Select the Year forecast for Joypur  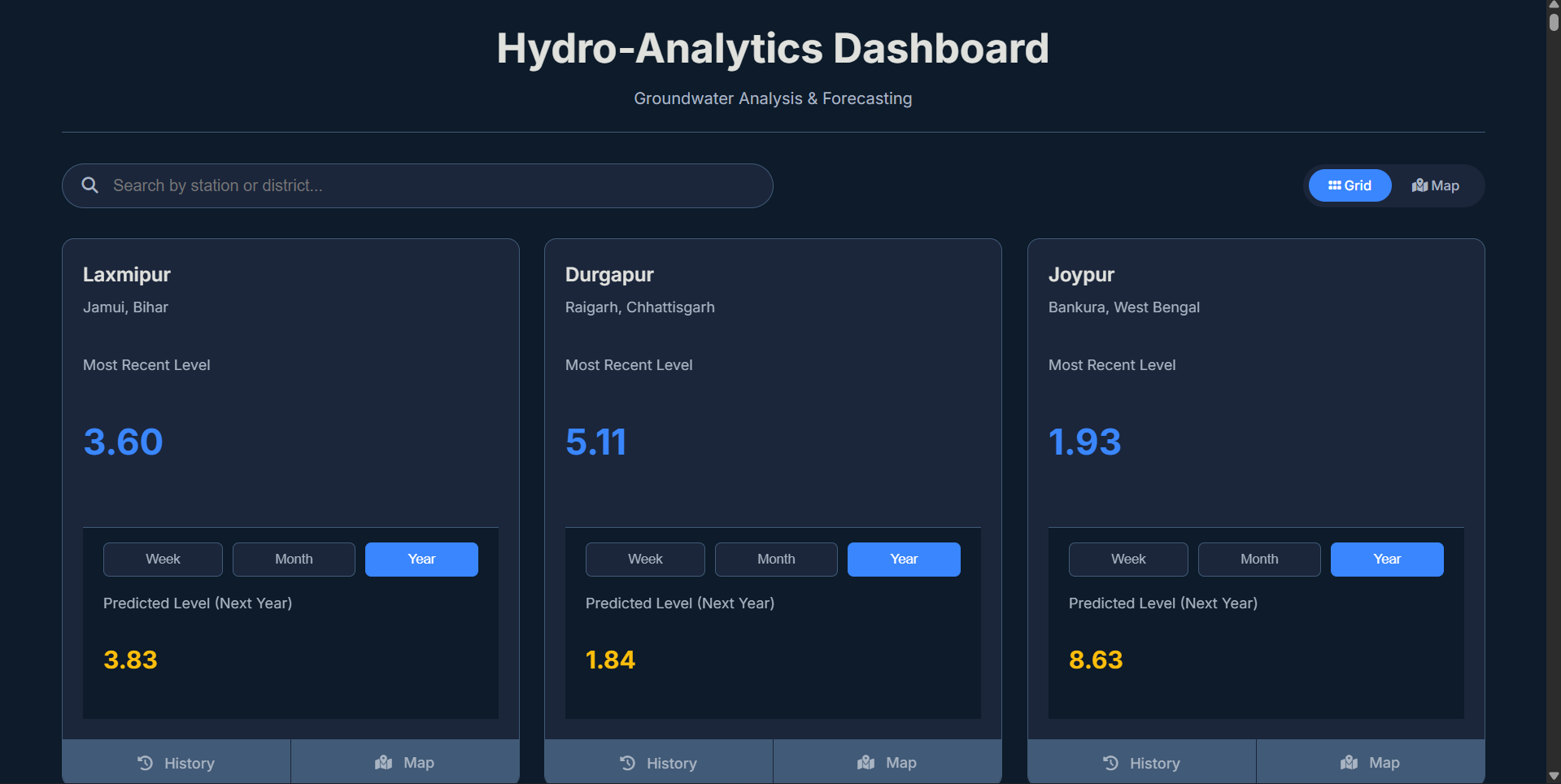click(1387, 560)
